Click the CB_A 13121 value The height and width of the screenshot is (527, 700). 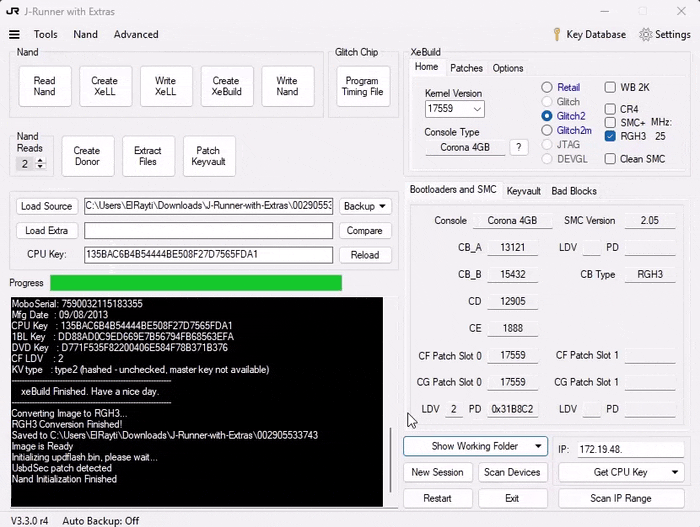click(x=512, y=247)
